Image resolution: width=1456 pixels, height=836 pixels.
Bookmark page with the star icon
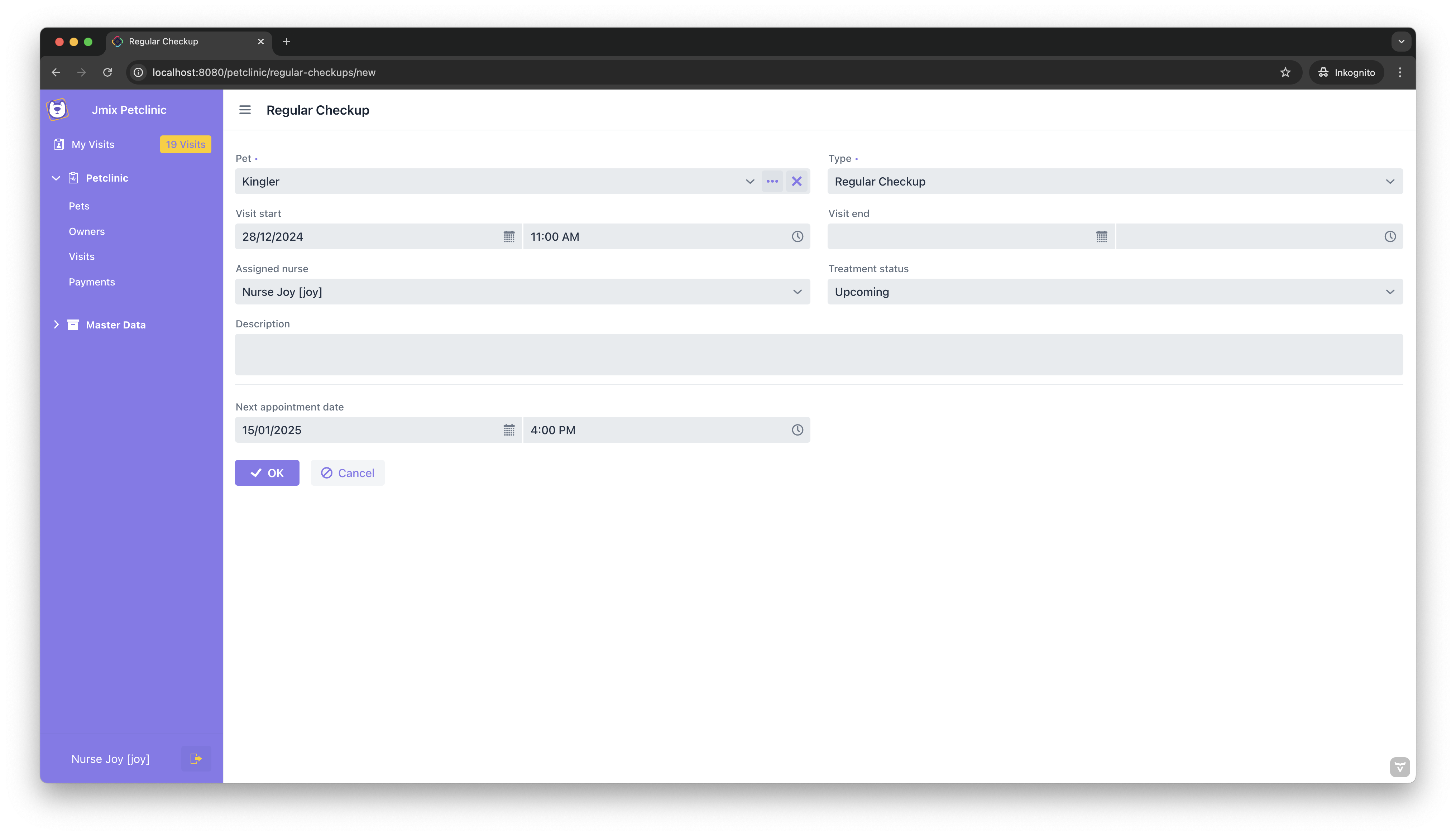(1285, 72)
